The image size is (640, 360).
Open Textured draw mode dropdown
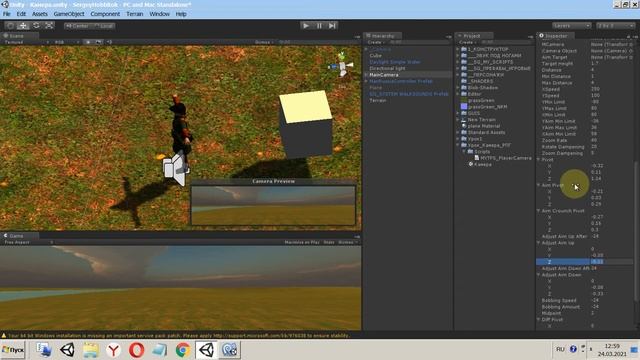pyautogui.click(x=27, y=42)
